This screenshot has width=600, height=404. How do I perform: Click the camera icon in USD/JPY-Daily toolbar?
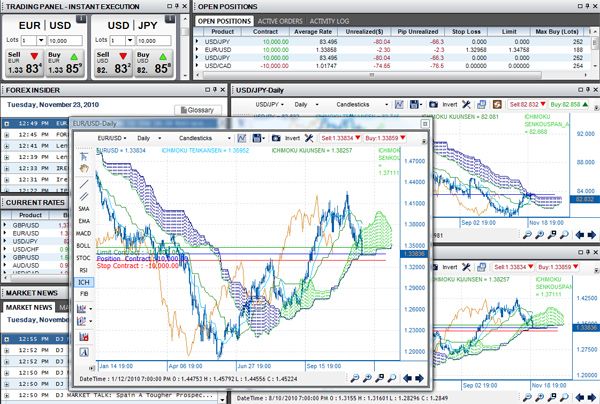433,104
